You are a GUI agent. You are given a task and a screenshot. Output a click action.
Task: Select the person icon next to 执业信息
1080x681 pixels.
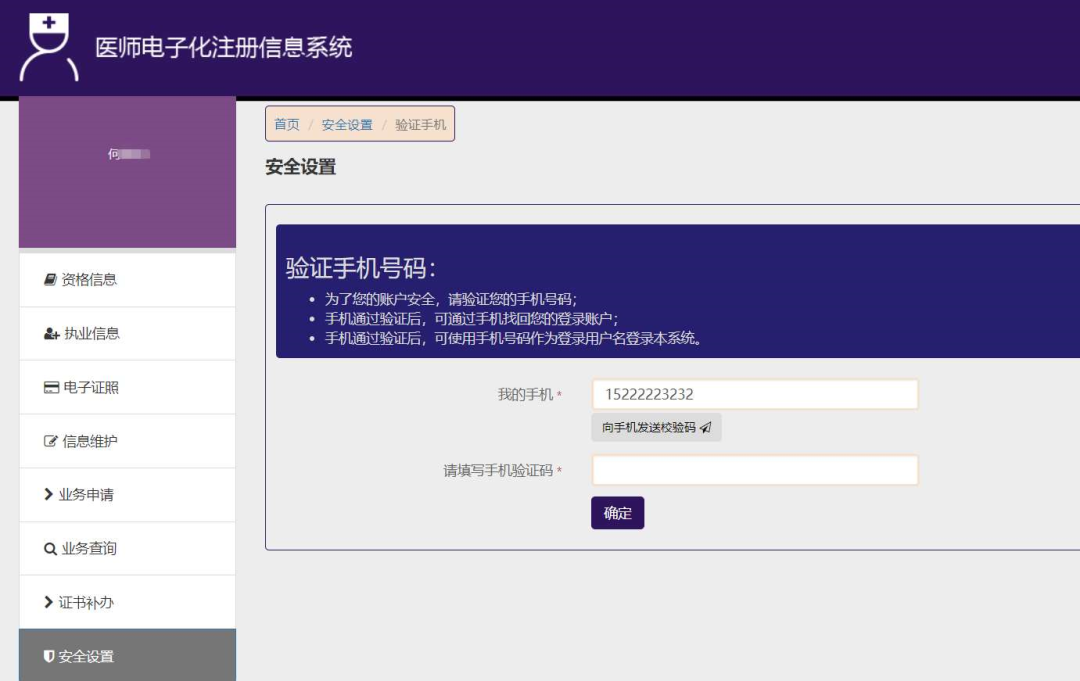49,334
